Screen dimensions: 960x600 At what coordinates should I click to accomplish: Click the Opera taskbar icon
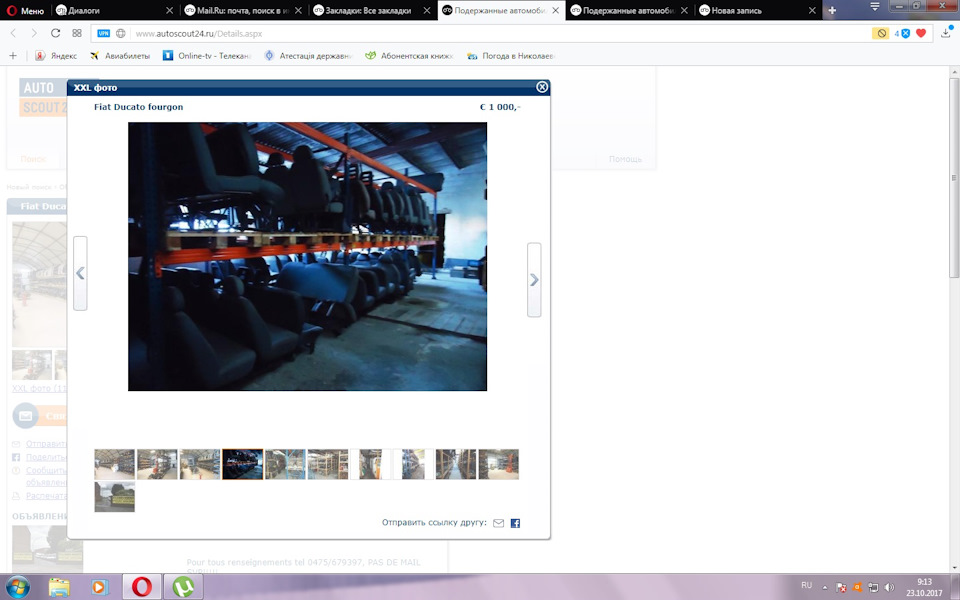[142, 588]
